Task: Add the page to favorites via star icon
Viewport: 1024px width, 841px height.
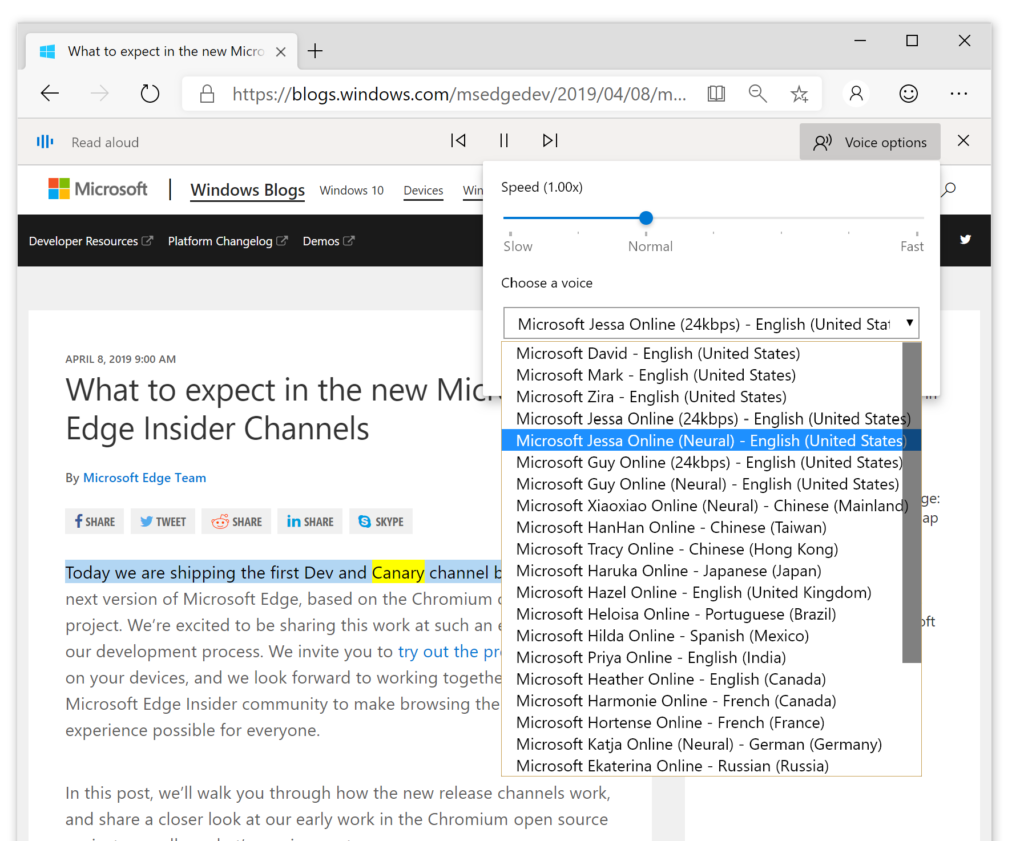Action: [799, 93]
